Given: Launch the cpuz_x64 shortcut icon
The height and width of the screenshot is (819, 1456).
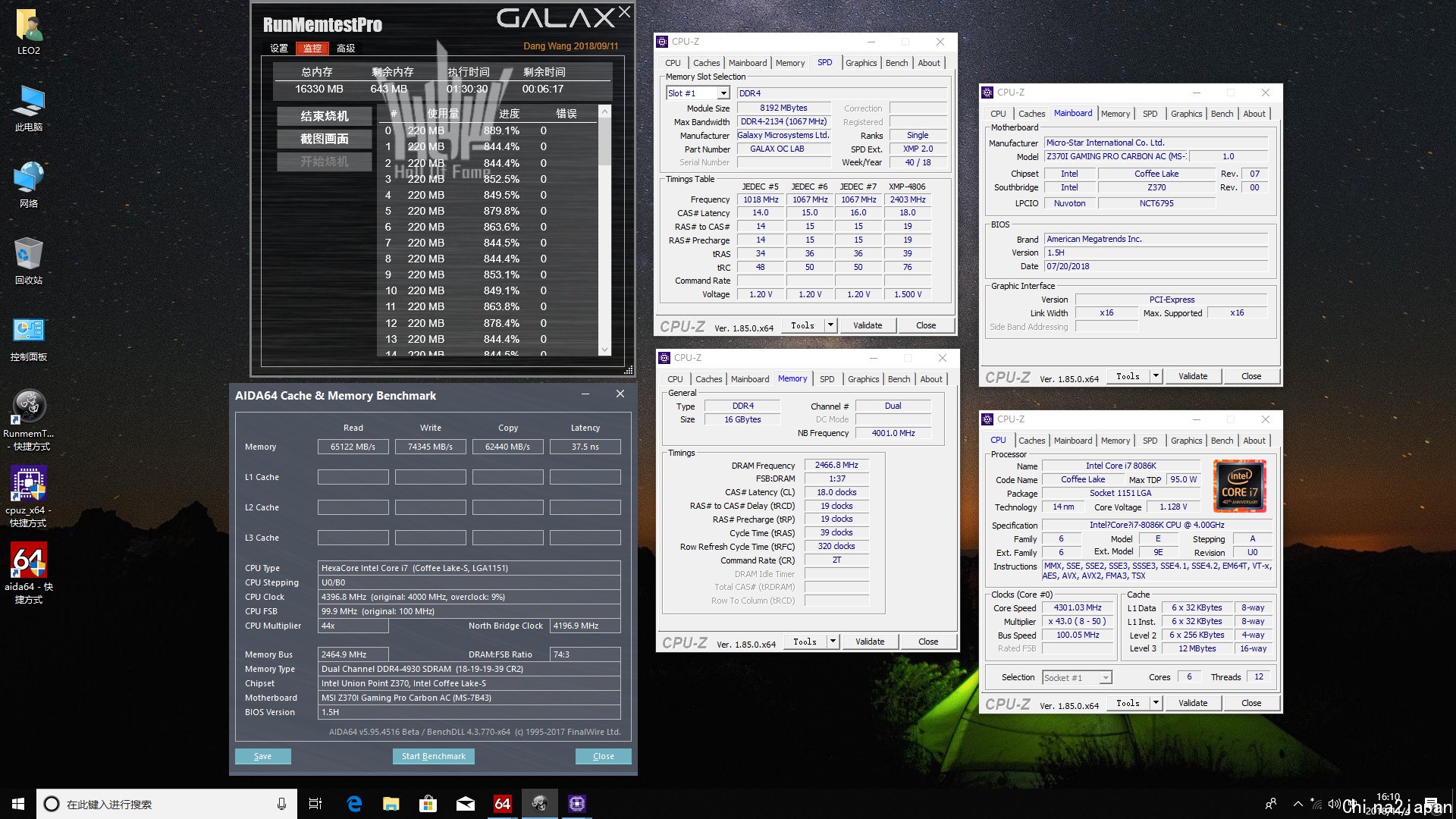Looking at the screenshot, I should click(x=29, y=497).
